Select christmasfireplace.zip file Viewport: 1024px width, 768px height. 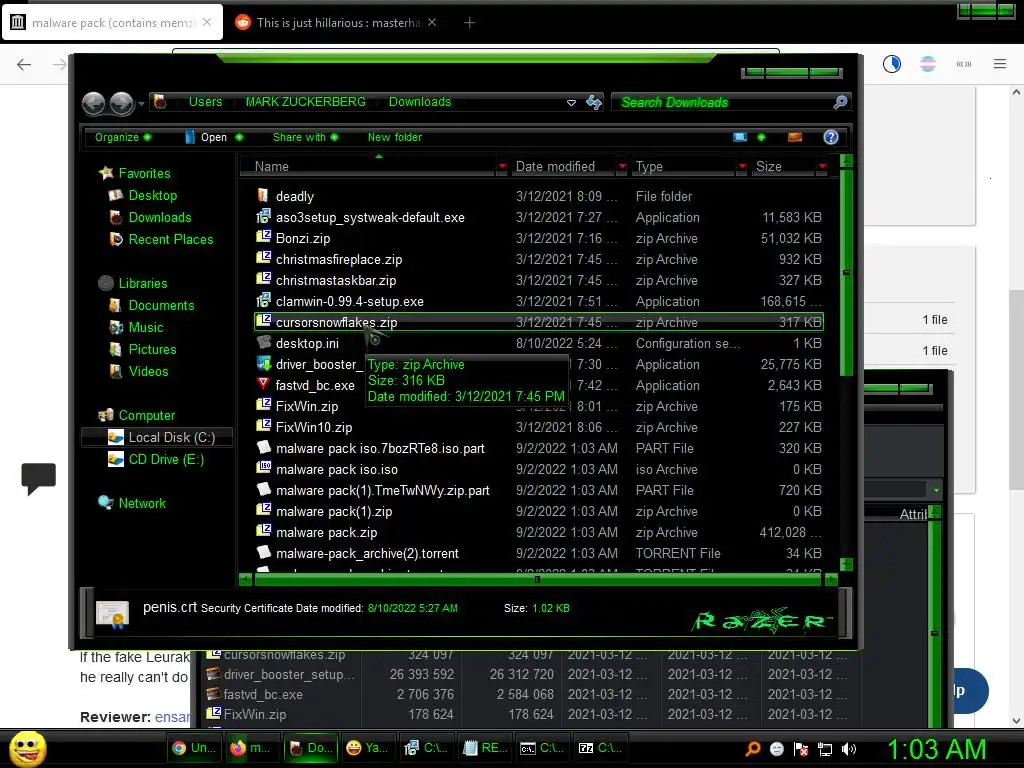(x=339, y=259)
